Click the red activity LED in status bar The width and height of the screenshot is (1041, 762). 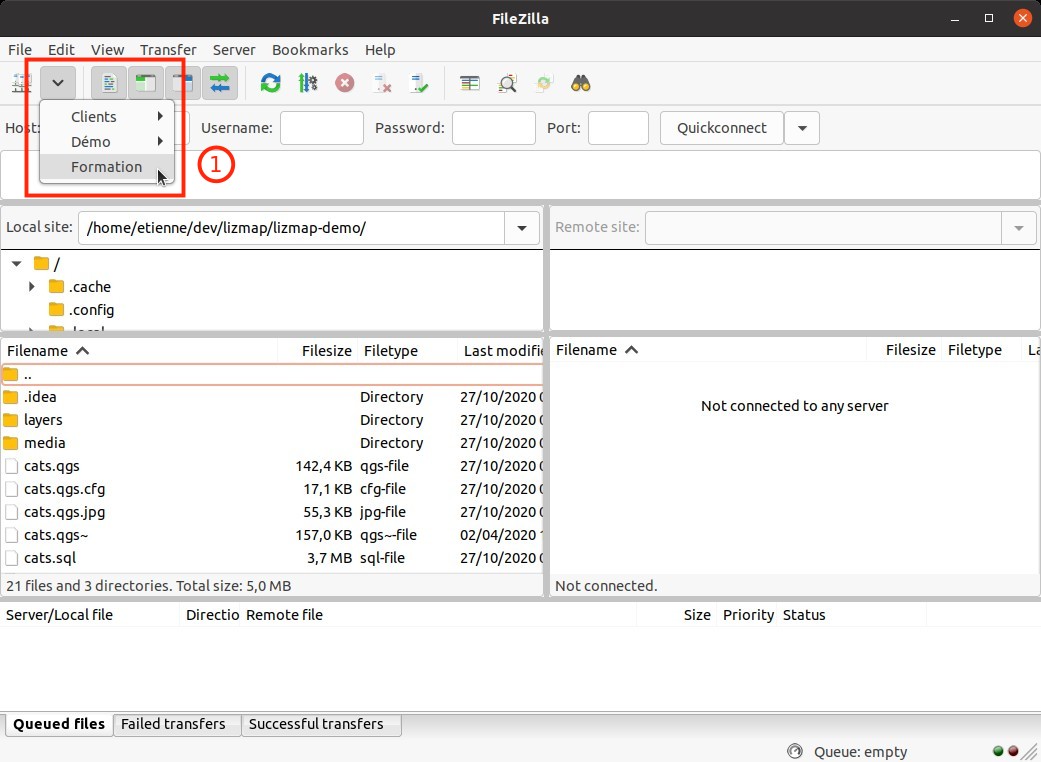tap(1013, 751)
